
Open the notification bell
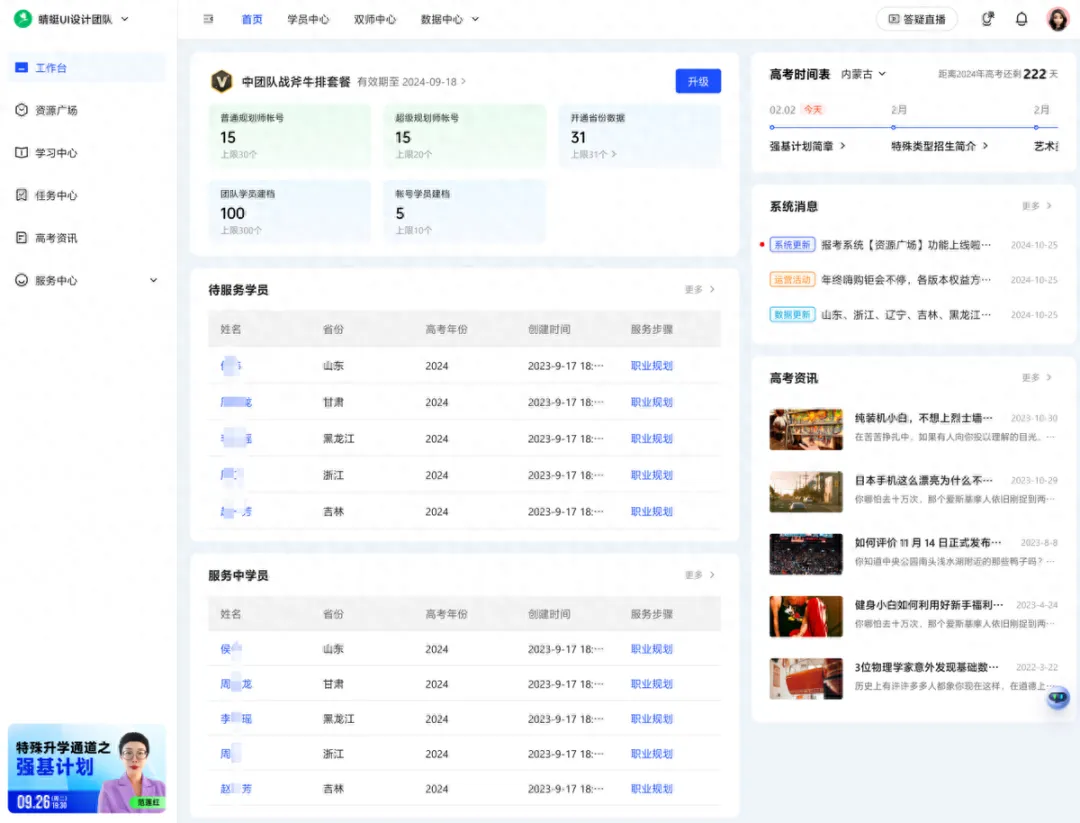tap(1021, 18)
